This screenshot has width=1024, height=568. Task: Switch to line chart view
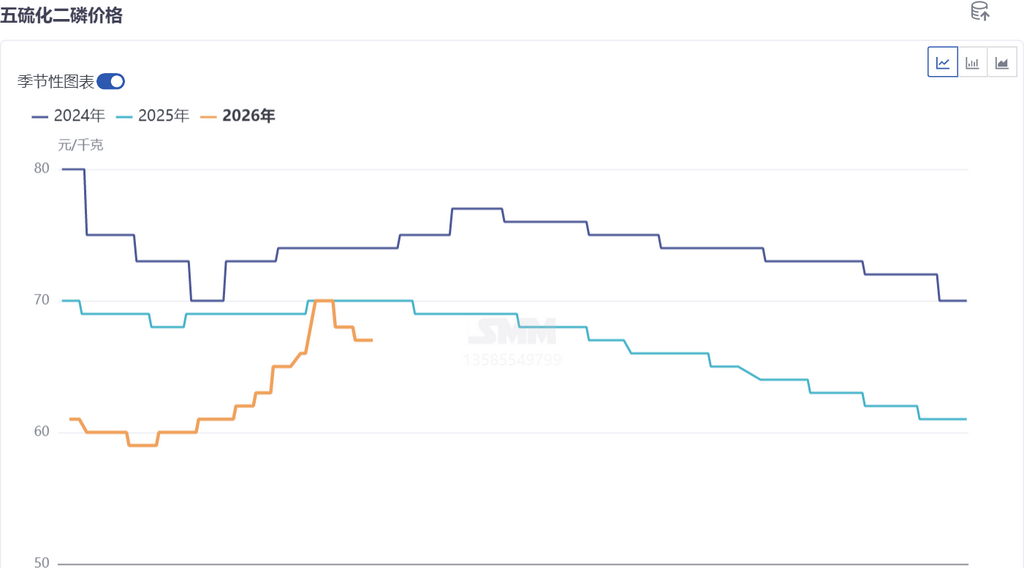[x=942, y=62]
